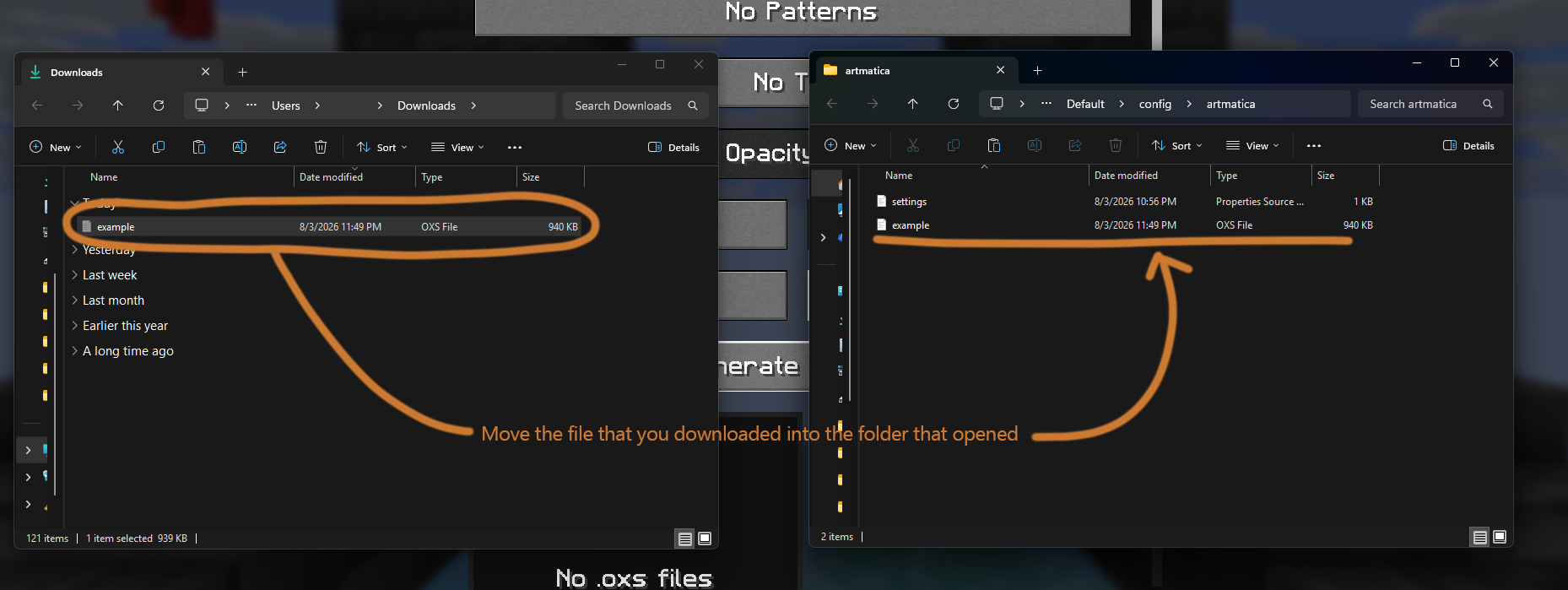The height and width of the screenshot is (590, 1568).
Task: Close the artmatica tab
Action: click(x=1000, y=70)
